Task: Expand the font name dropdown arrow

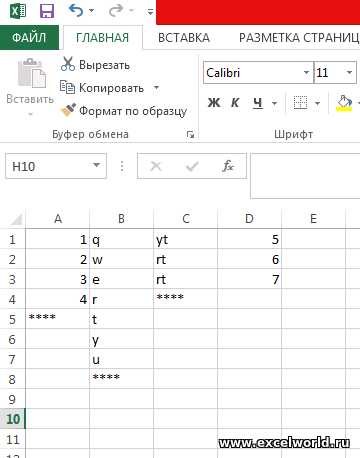Action: tap(306, 72)
